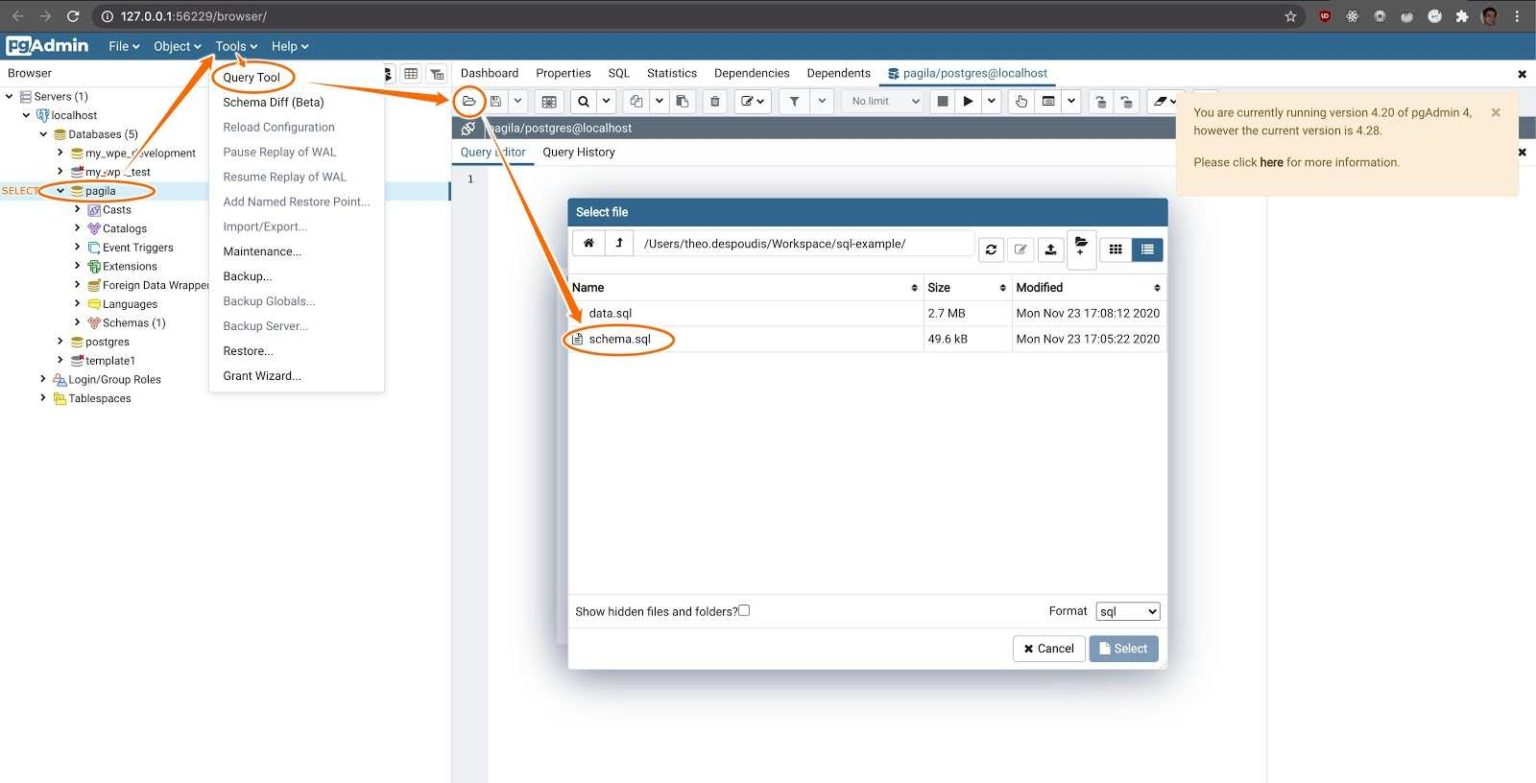The width and height of the screenshot is (1536, 783).
Task: Open the No limit rows dropdown
Action: click(881, 101)
